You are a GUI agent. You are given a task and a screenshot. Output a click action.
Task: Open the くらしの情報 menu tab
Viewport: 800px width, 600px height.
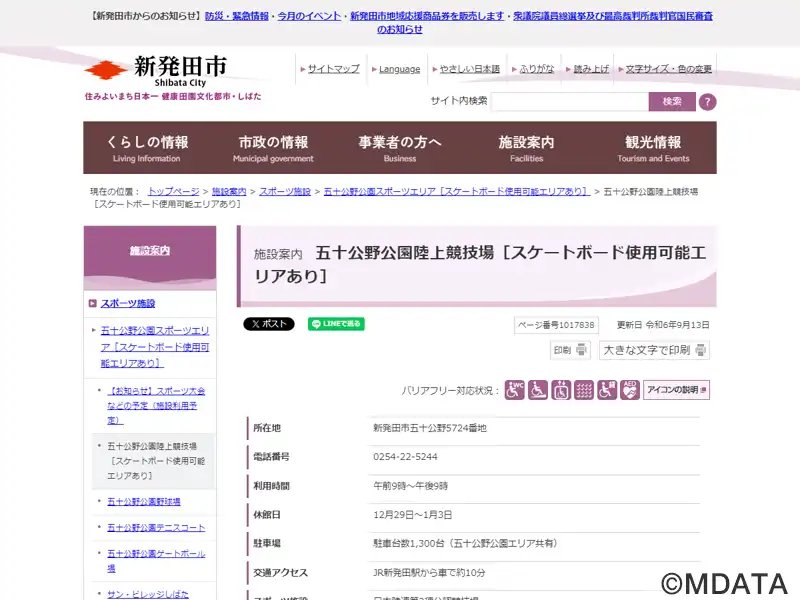pos(147,148)
